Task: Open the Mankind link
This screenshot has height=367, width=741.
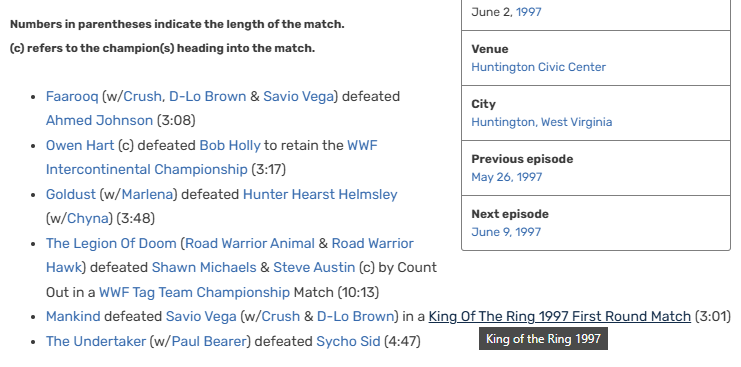Action: click(73, 316)
